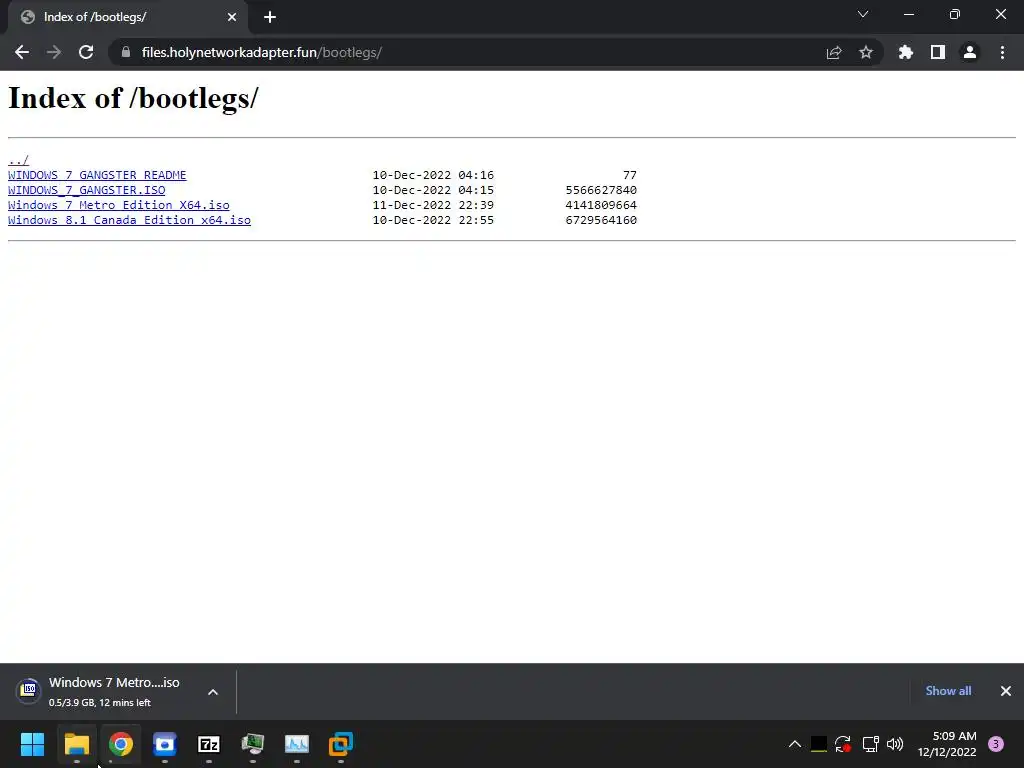The image size is (1024, 768).
Task: Click the date 11-Dec-2022 22:39
Action: pos(433,205)
